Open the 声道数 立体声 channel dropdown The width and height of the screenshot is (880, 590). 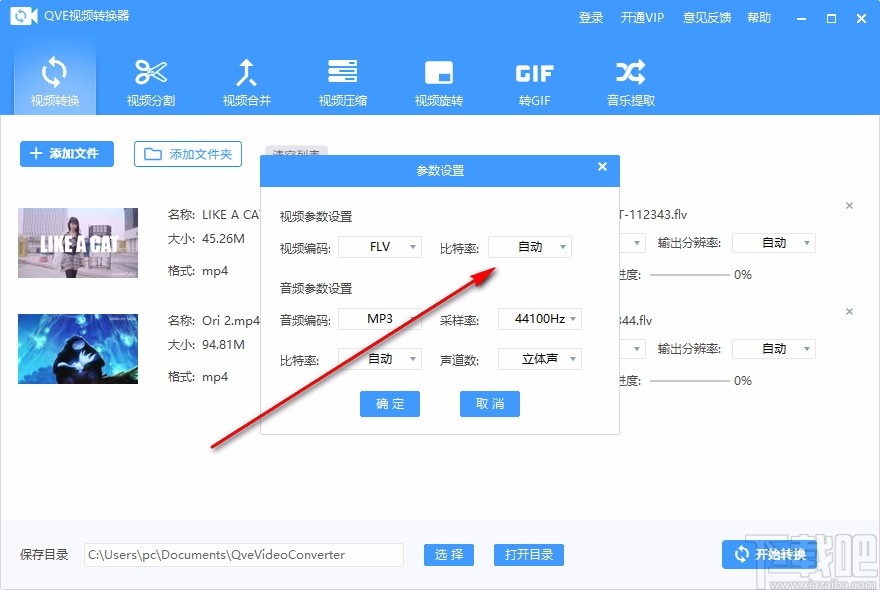[540, 358]
